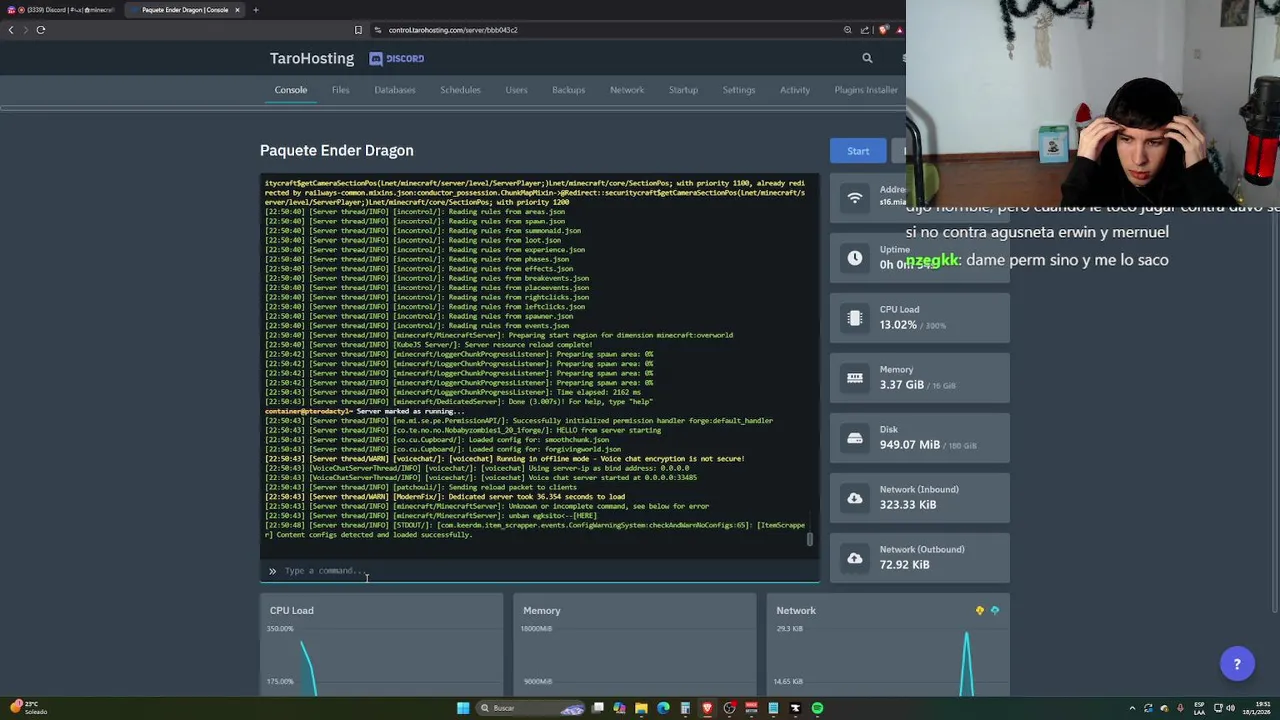Reload the page with browser refresh icon
1280x720 pixels.
tap(41, 30)
